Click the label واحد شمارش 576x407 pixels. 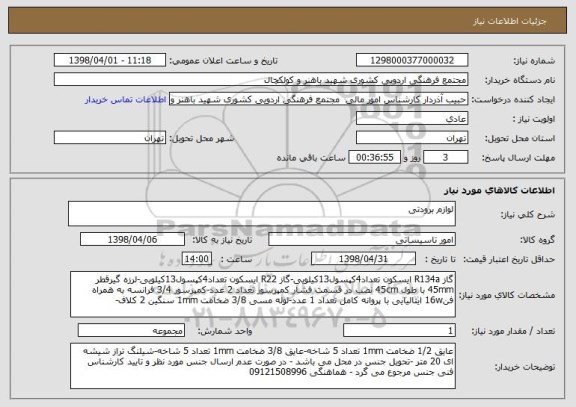pos(225,331)
